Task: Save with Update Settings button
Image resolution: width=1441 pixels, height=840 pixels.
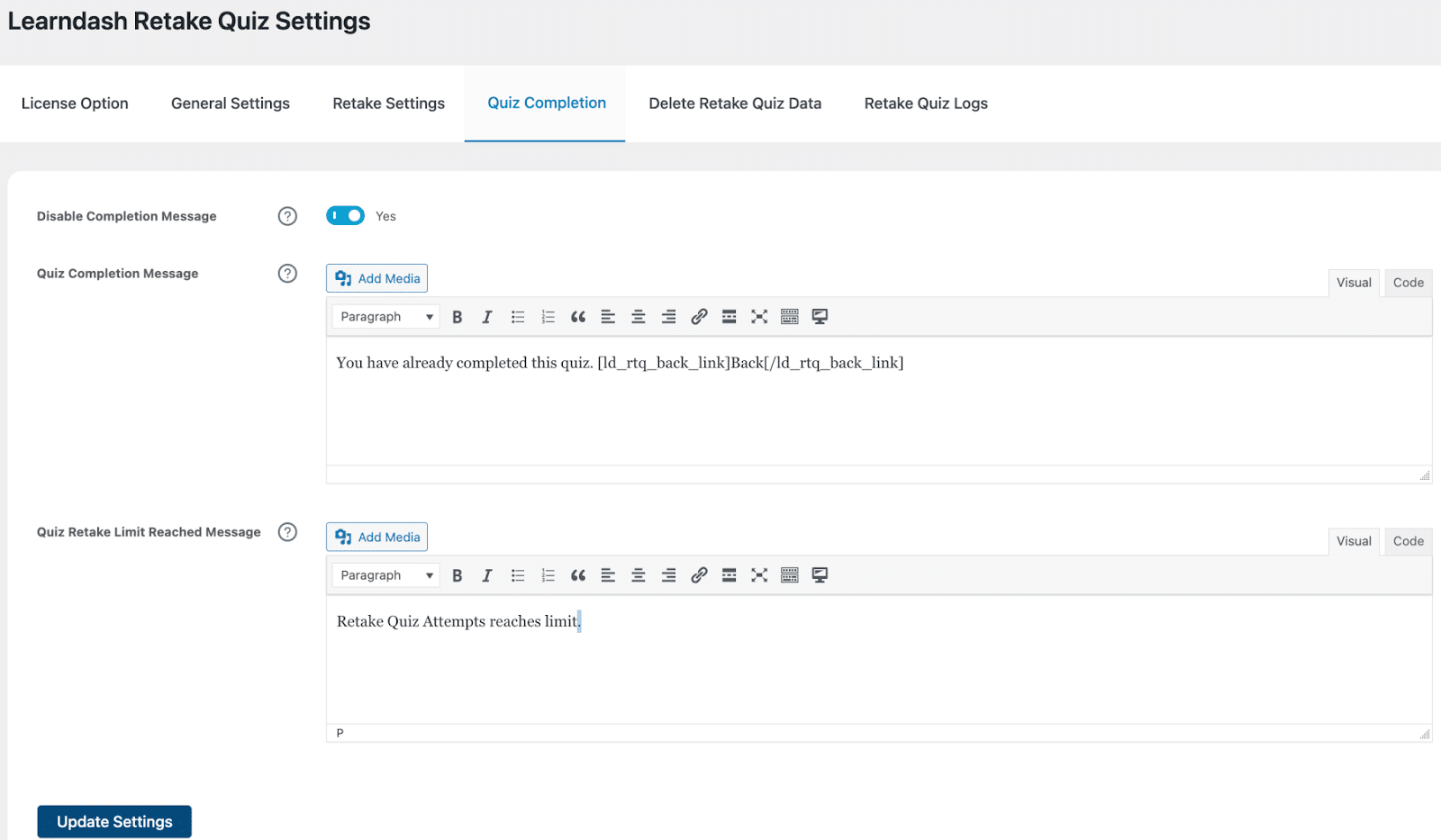Action: (114, 822)
